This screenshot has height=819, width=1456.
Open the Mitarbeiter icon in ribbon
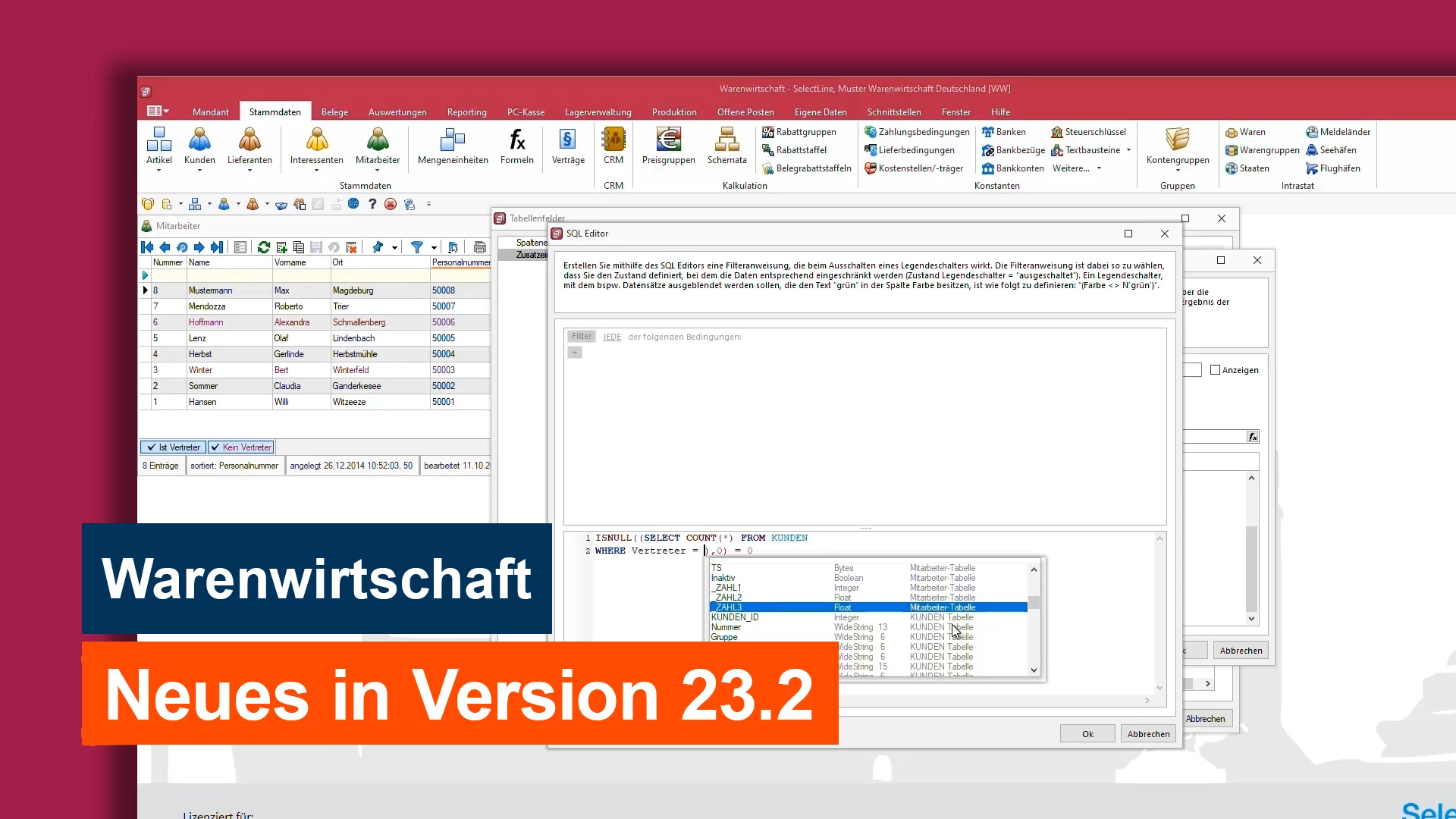pyautogui.click(x=378, y=140)
